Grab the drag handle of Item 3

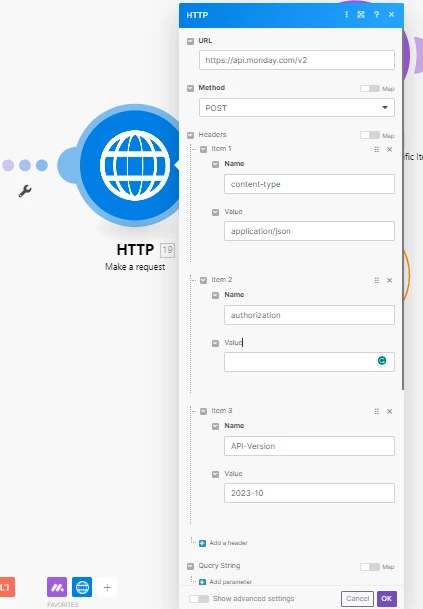tap(376, 411)
